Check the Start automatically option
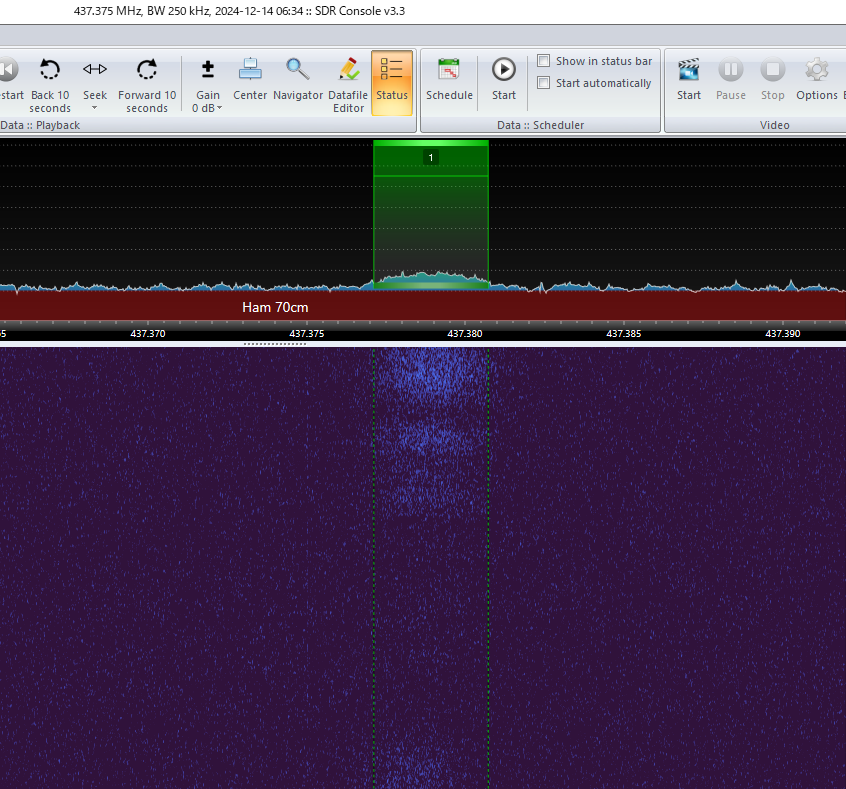The image size is (846, 789). pos(543,82)
